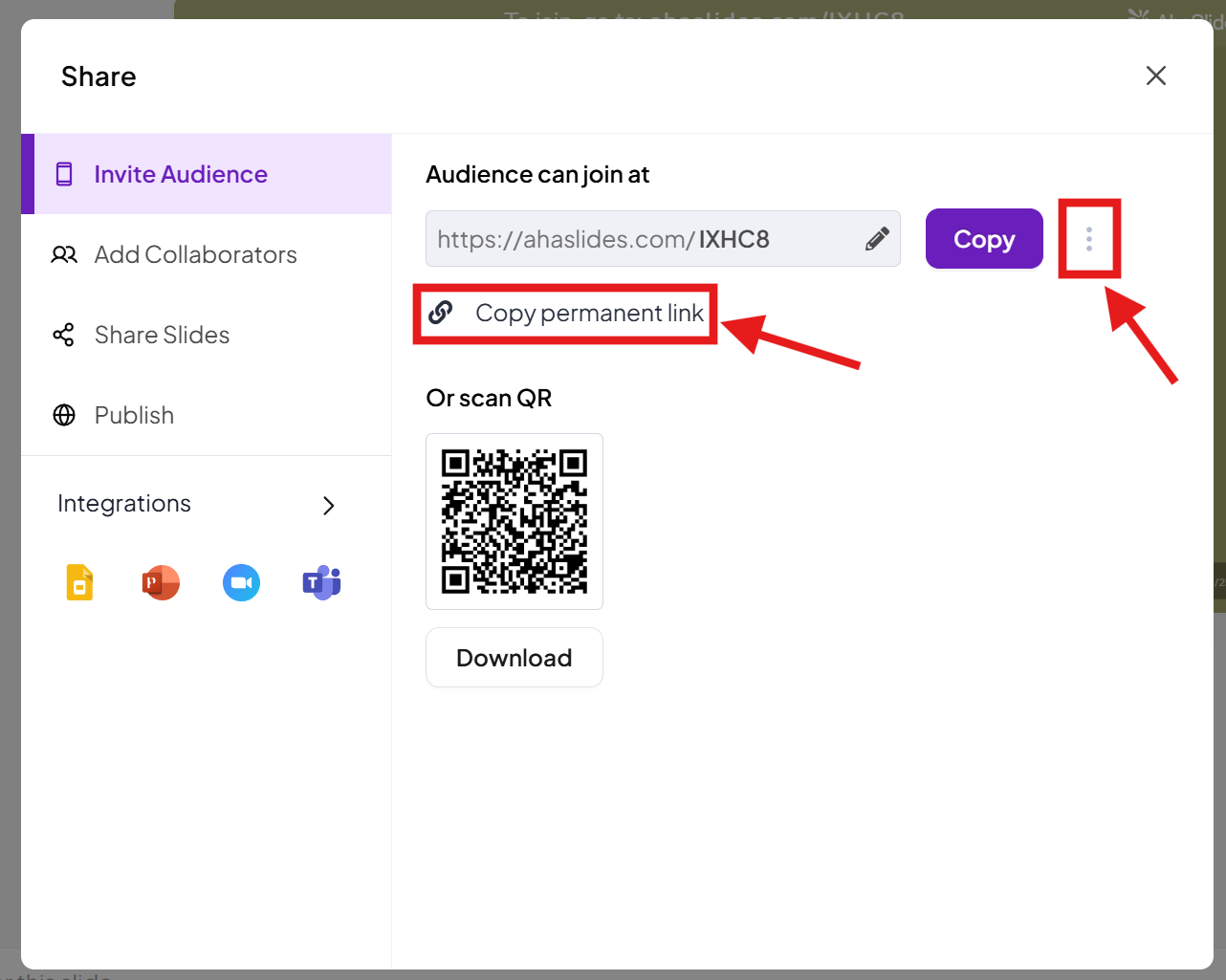This screenshot has height=980, width=1226.
Task: Open the three-dot more options menu
Action: (1088, 239)
